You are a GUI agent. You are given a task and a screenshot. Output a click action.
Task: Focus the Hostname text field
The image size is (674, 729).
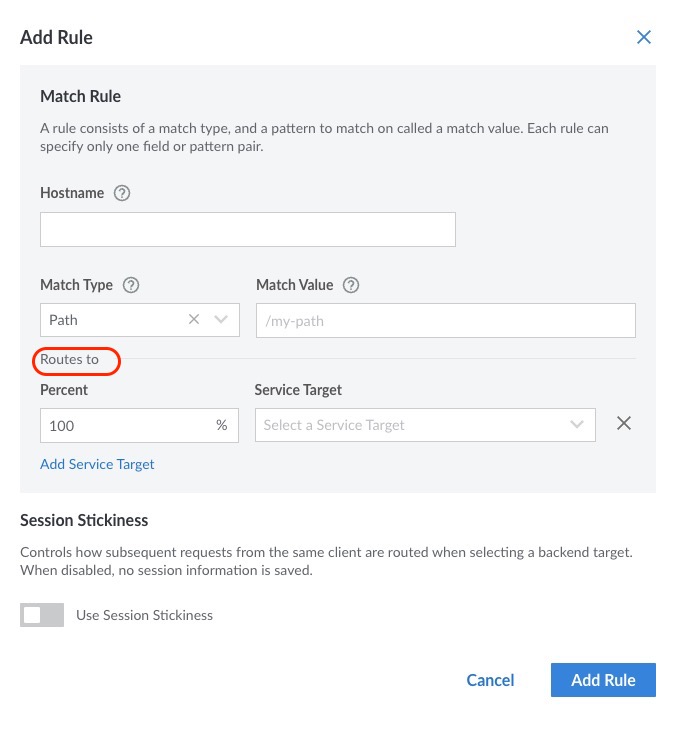(x=247, y=229)
